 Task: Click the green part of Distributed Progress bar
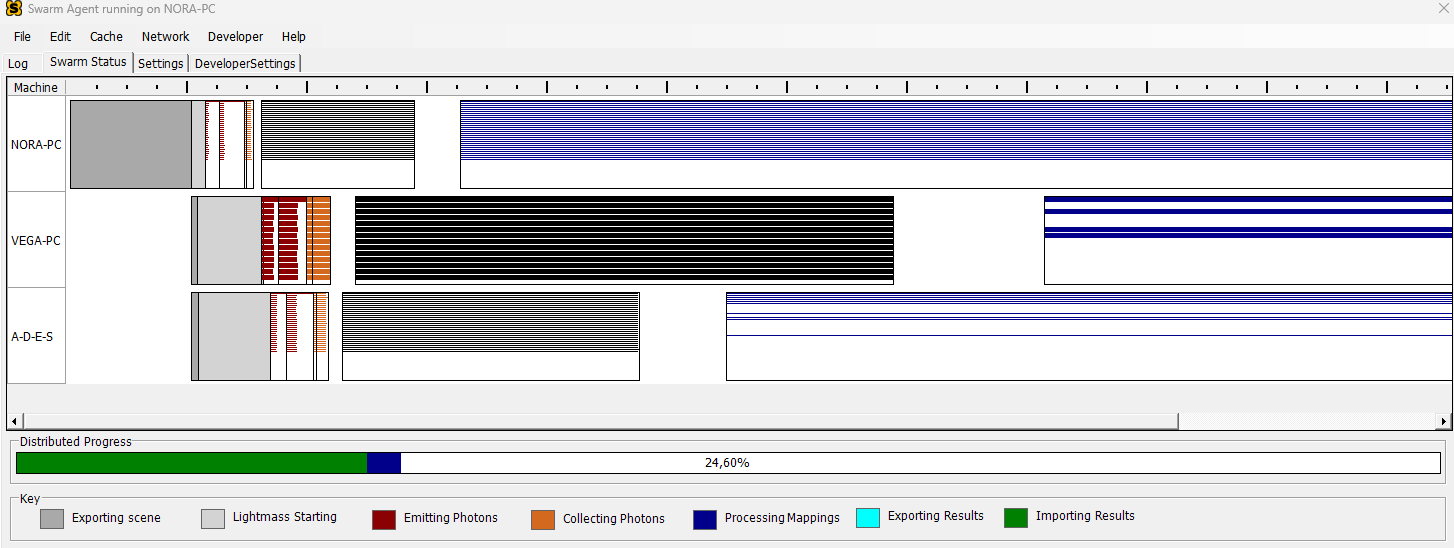point(192,463)
